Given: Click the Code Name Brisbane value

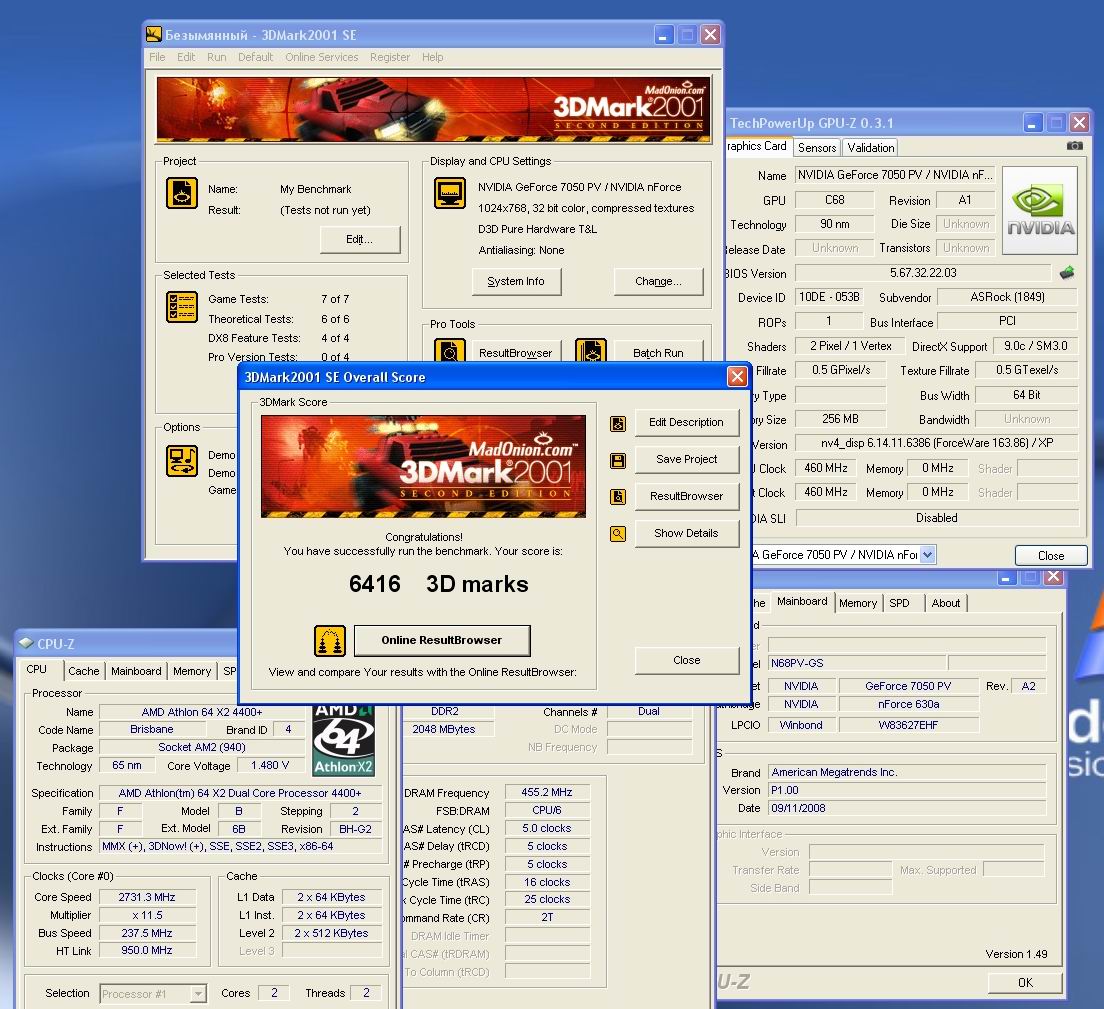Looking at the screenshot, I should point(151,729).
